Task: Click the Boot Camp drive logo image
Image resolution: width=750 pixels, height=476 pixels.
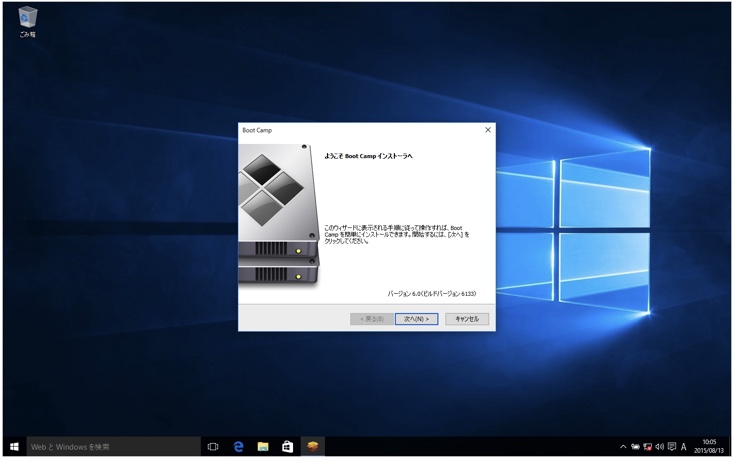Action: pyautogui.click(x=277, y=215)
